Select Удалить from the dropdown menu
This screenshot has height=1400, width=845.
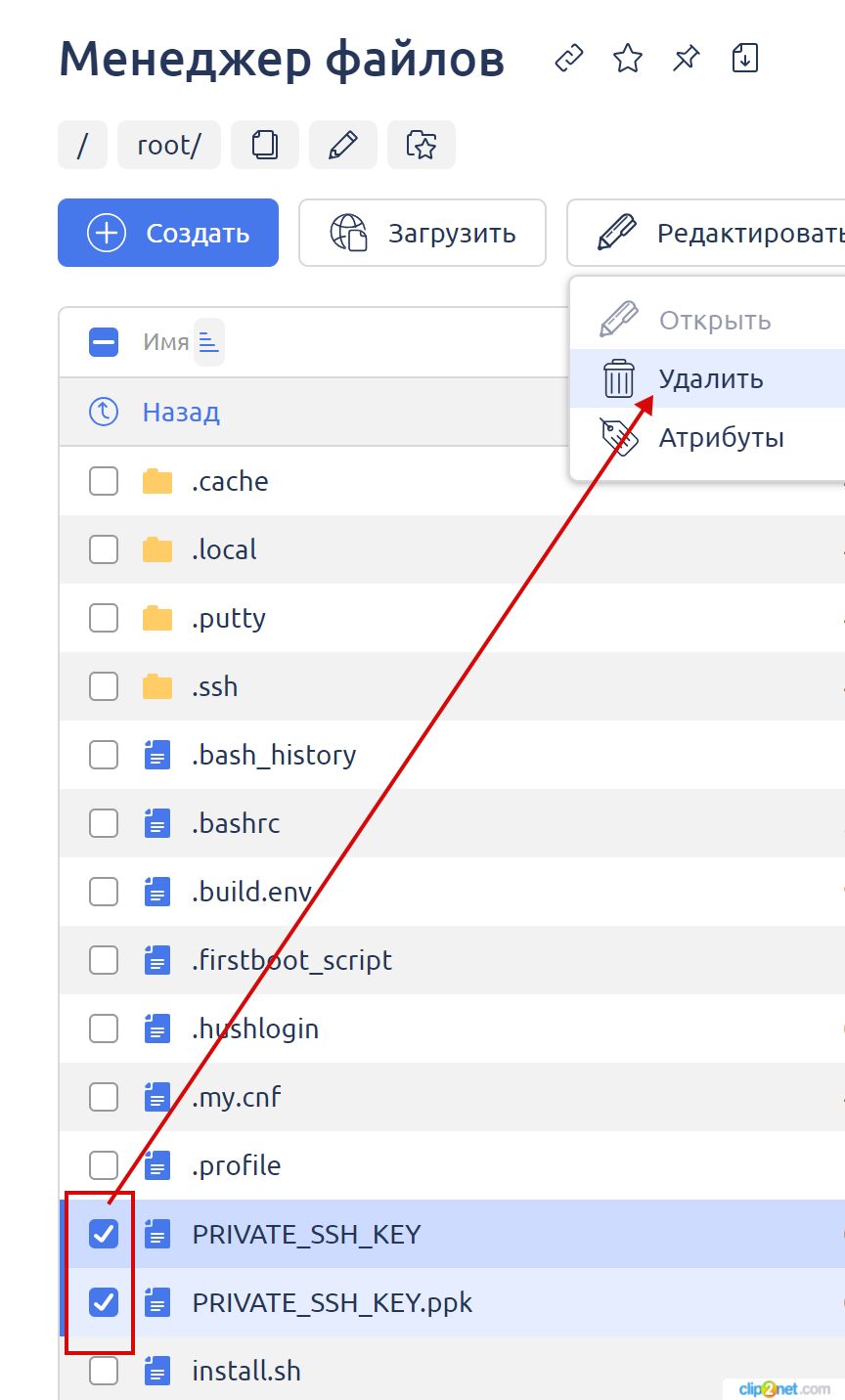pyautogui.click(x=710, y=379)
